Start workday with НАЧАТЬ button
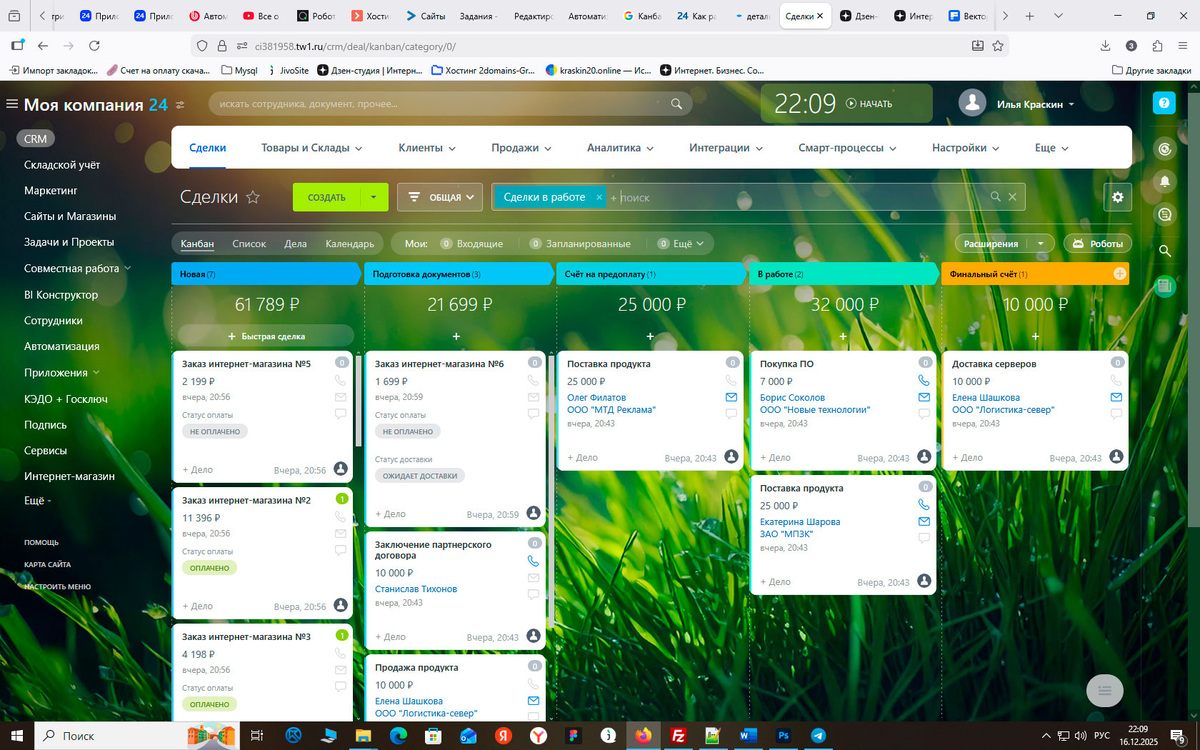 [869, 103]
